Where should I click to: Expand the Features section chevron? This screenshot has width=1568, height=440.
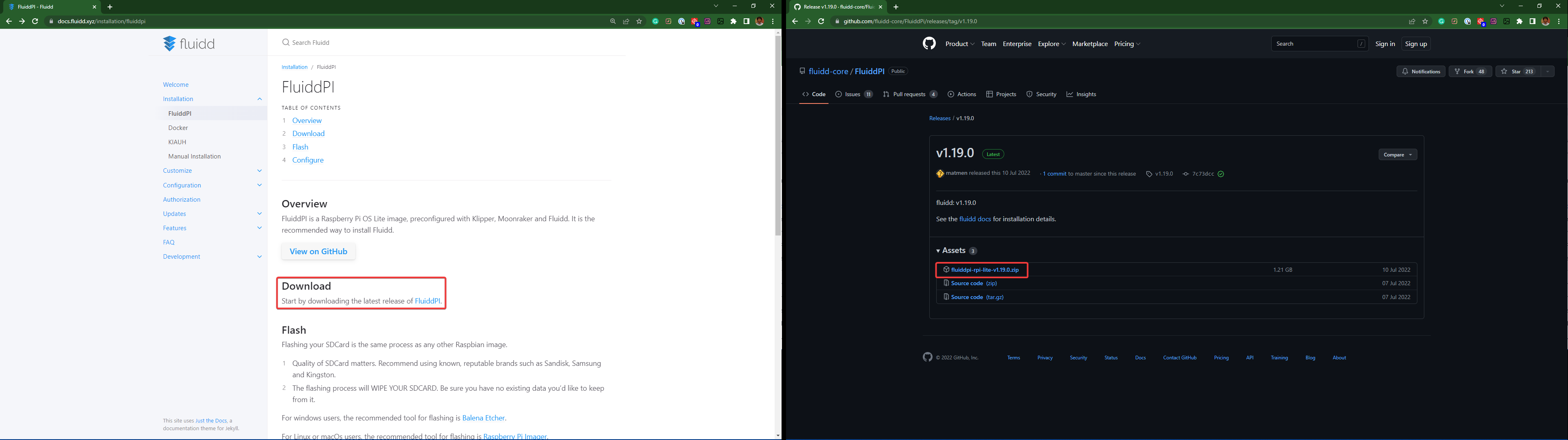click(259, 228)
